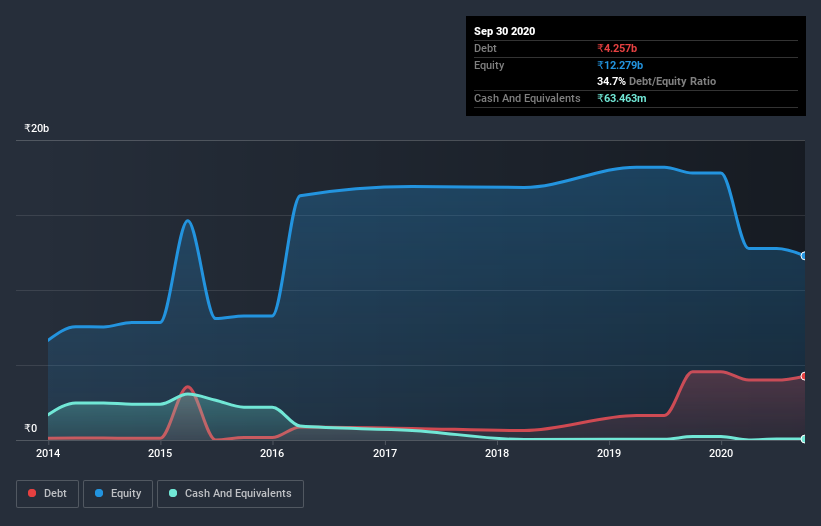Click the 2020 x-axis label
This screenshot has height=526, width=821.
[x=721, y=453]
